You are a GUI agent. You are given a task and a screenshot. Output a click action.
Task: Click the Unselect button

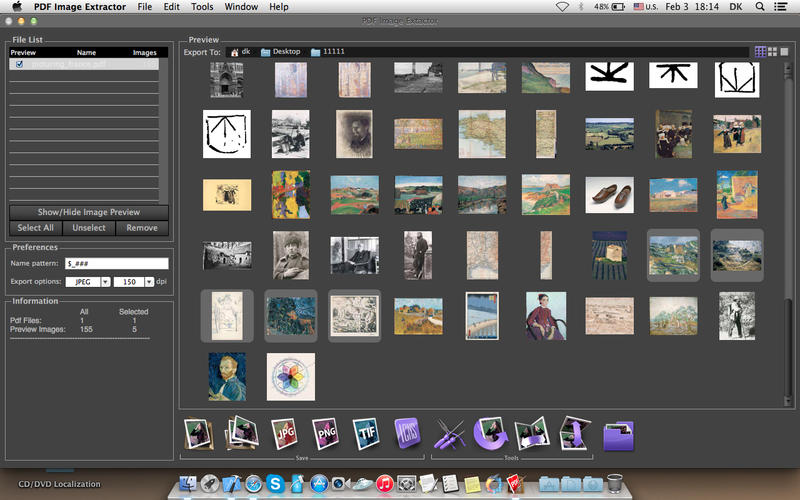[89, 228]
